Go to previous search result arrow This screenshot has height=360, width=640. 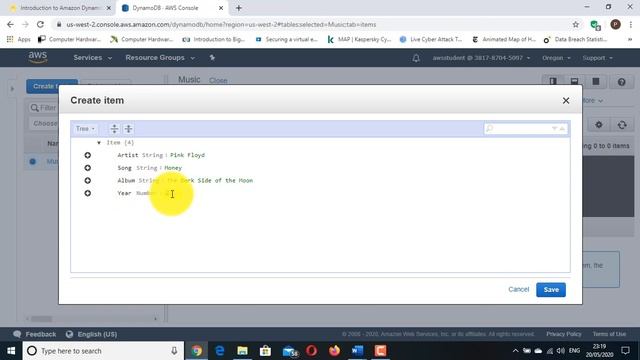[562, 129]
